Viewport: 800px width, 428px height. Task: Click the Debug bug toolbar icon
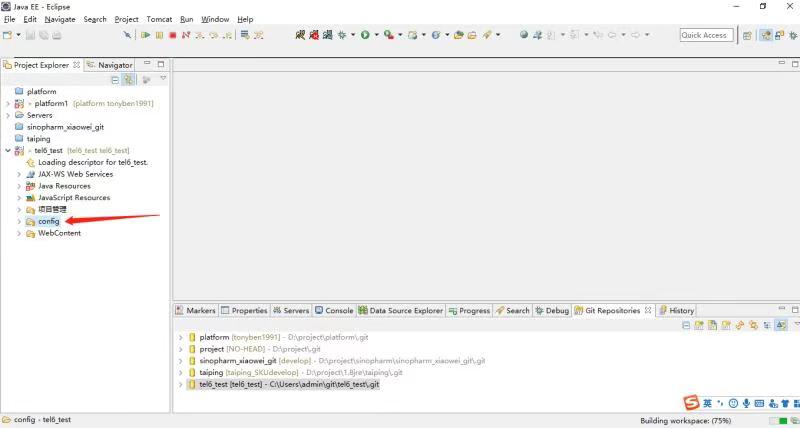pyautogui.click(x=342, y=35)
